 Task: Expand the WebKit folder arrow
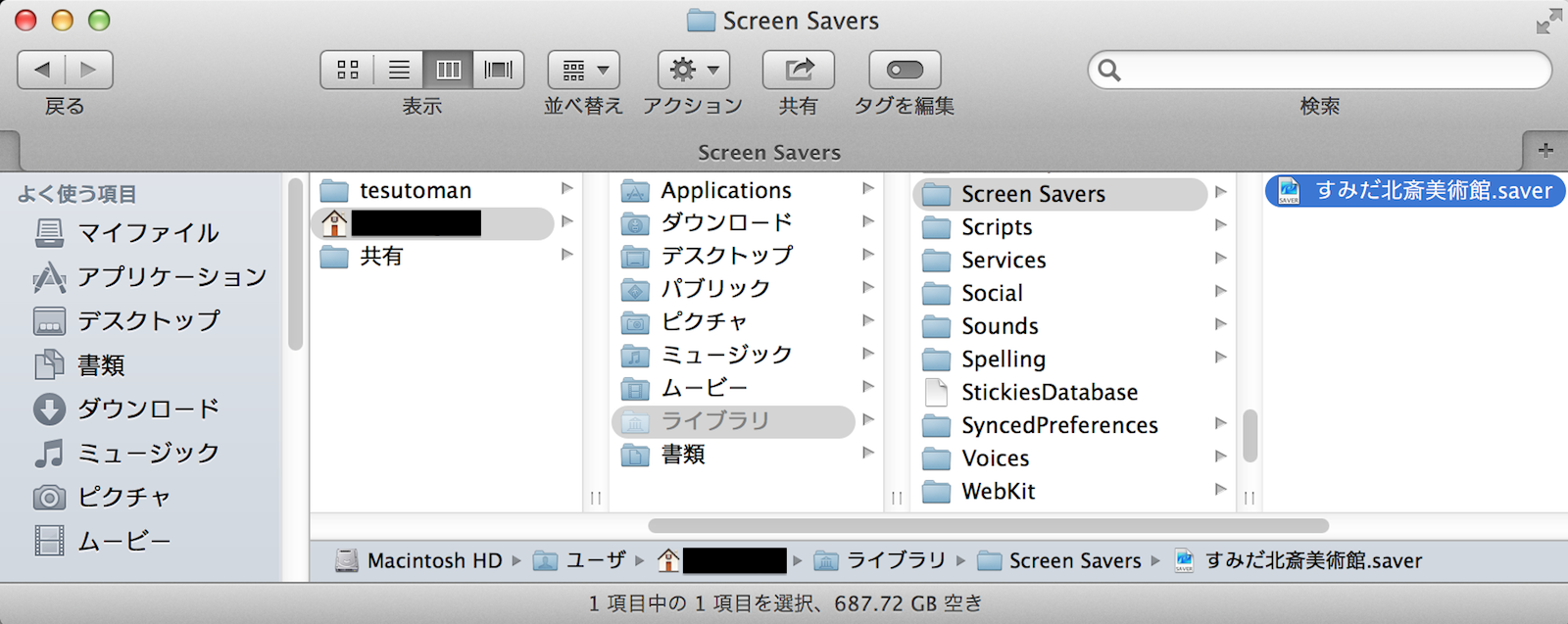pyautogui.click(x=1221, y=489)
